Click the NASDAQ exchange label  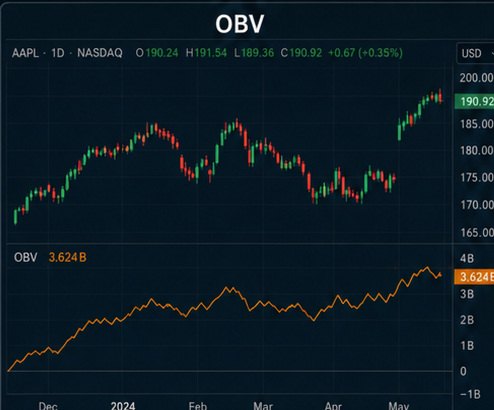point(100,53)
